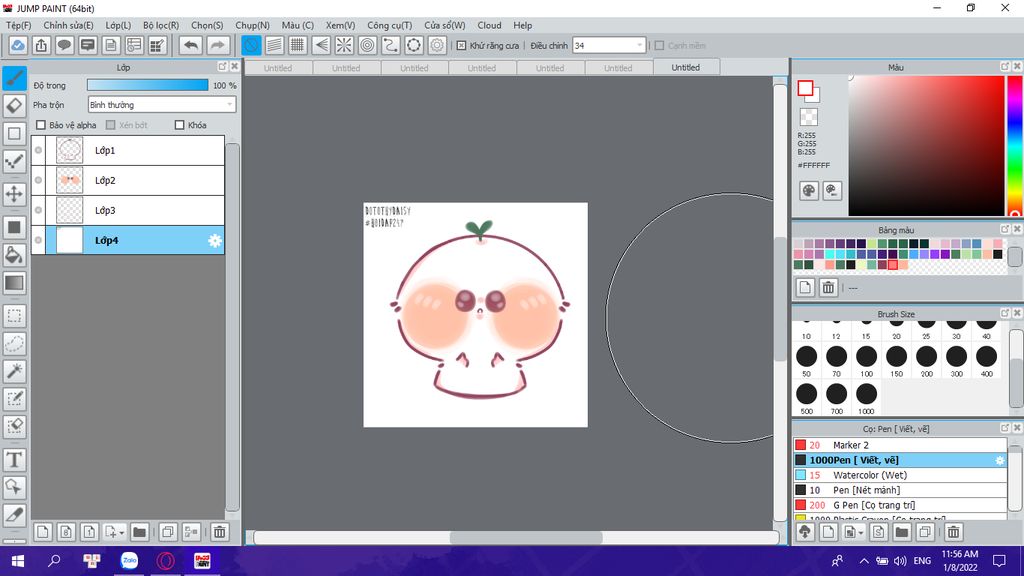1024x576 pixels.
Task: Open the Bộ lọc(R) menu
Action: click(161, 25)
